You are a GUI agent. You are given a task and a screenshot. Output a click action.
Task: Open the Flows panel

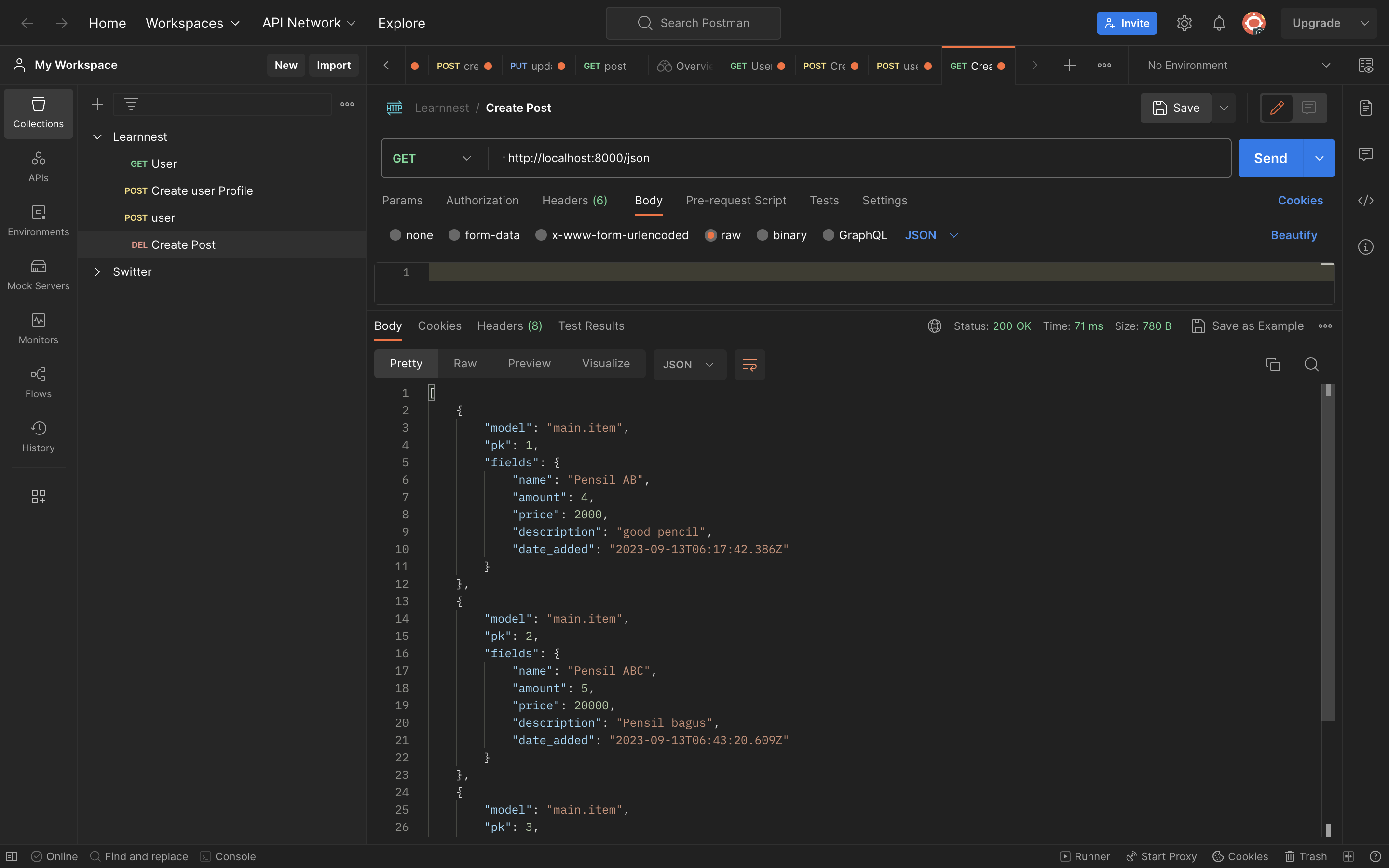point(38,382)
